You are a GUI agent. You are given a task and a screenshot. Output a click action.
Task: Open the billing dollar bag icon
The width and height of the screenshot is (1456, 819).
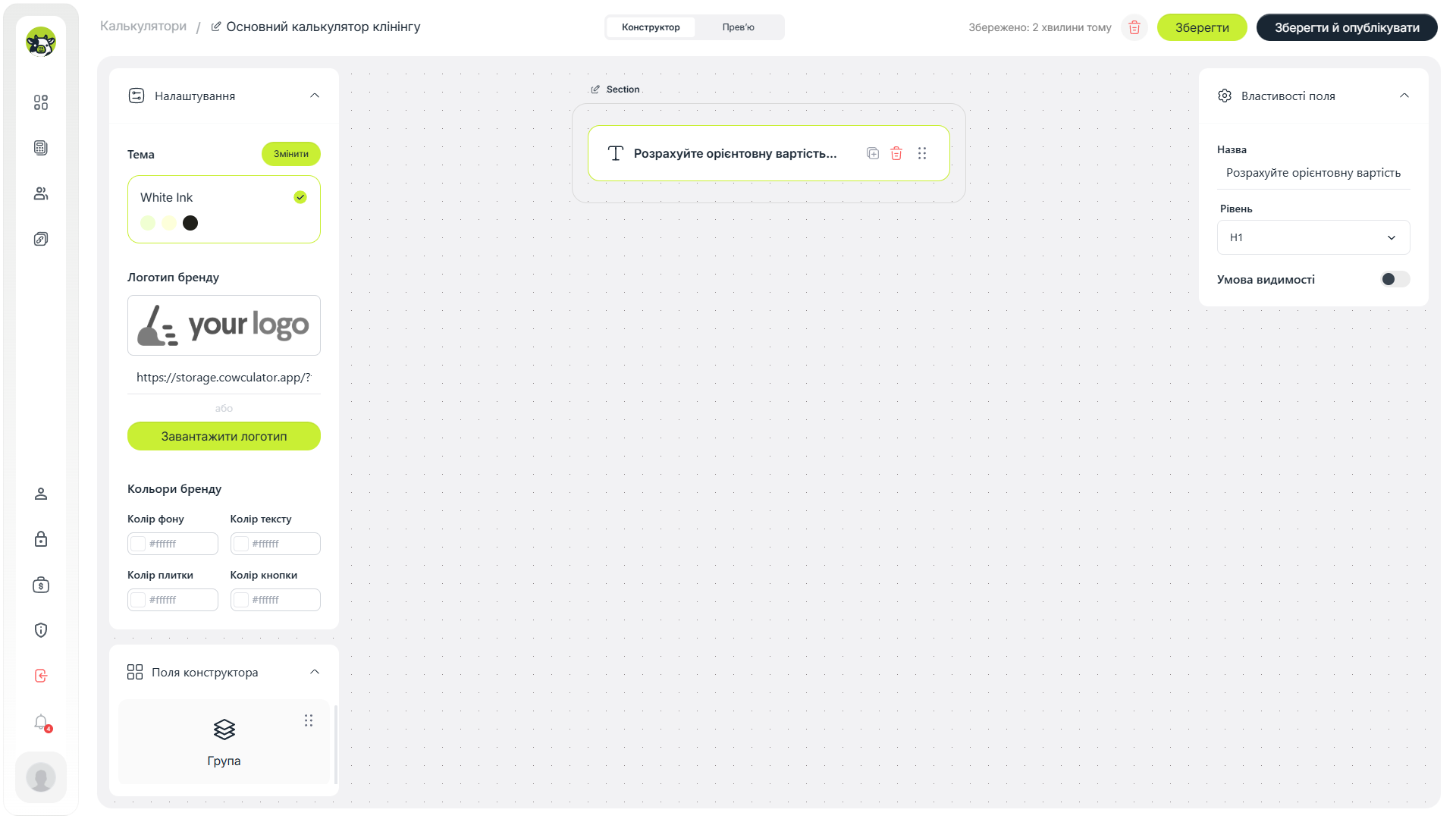coord(41,585)
